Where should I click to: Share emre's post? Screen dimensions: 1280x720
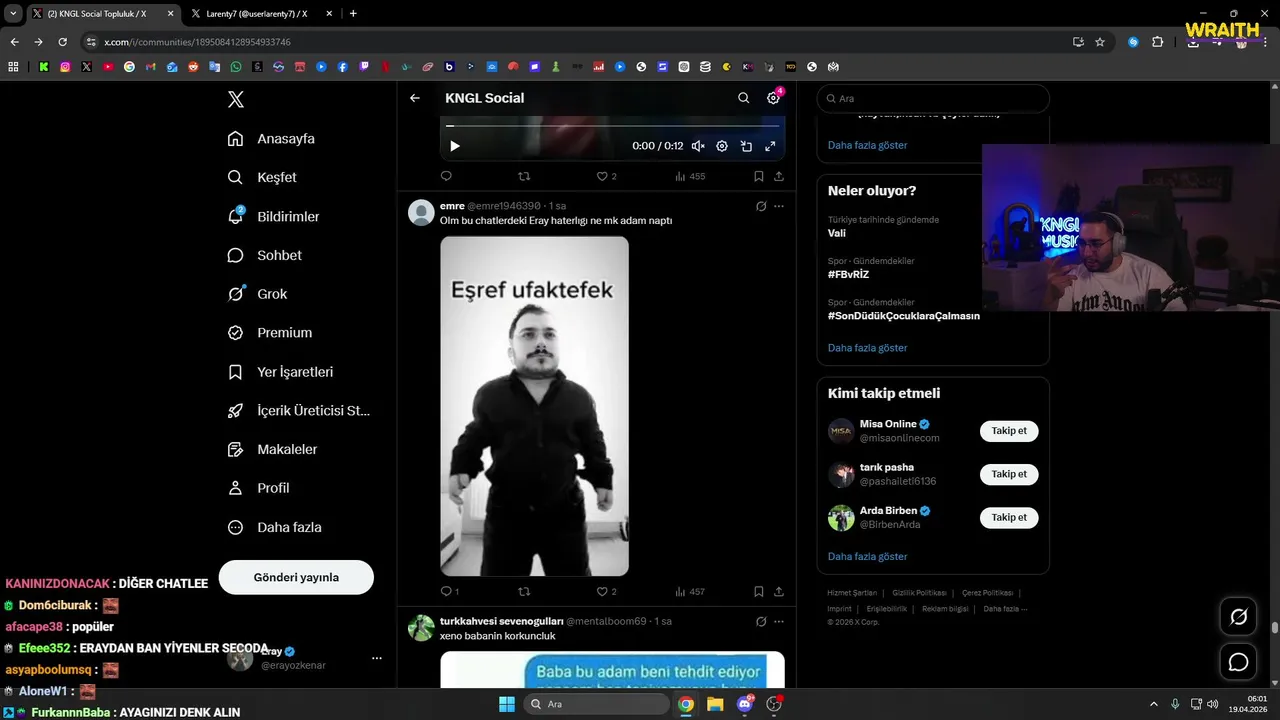pyautogui.click(x=779, y=592)
